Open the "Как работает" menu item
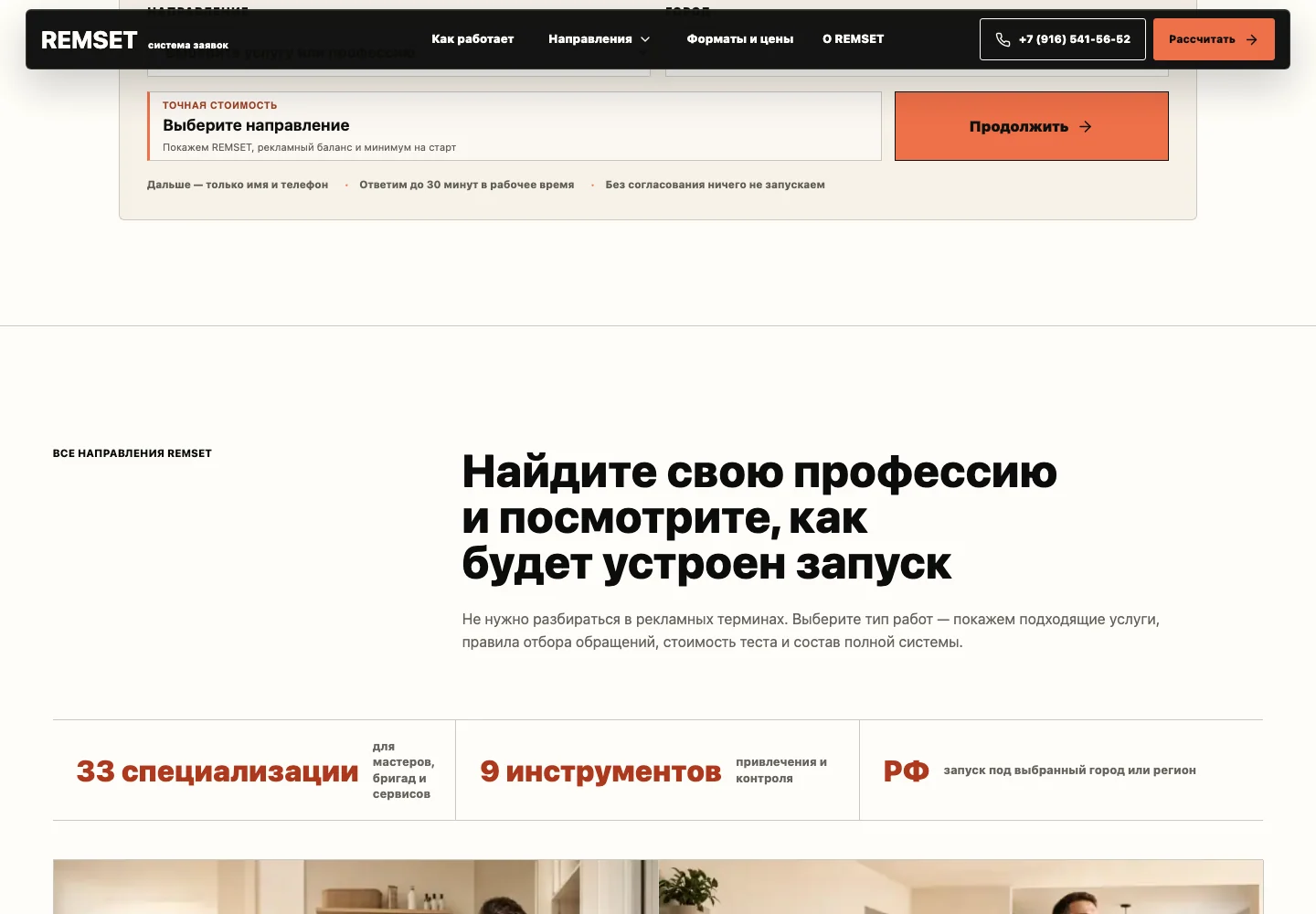This screenshot has height=914, width=1316. pyautogui.click(x=472, y=39)
